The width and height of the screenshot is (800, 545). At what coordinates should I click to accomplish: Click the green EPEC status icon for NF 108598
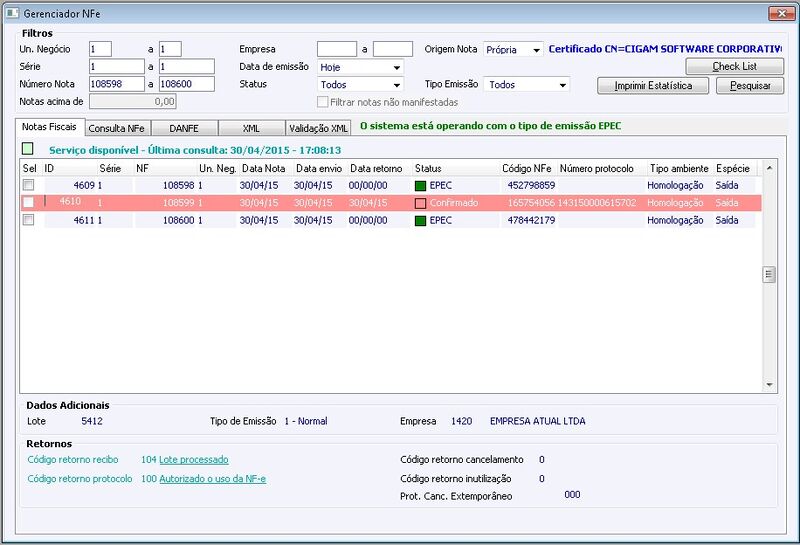coord(420,186)
